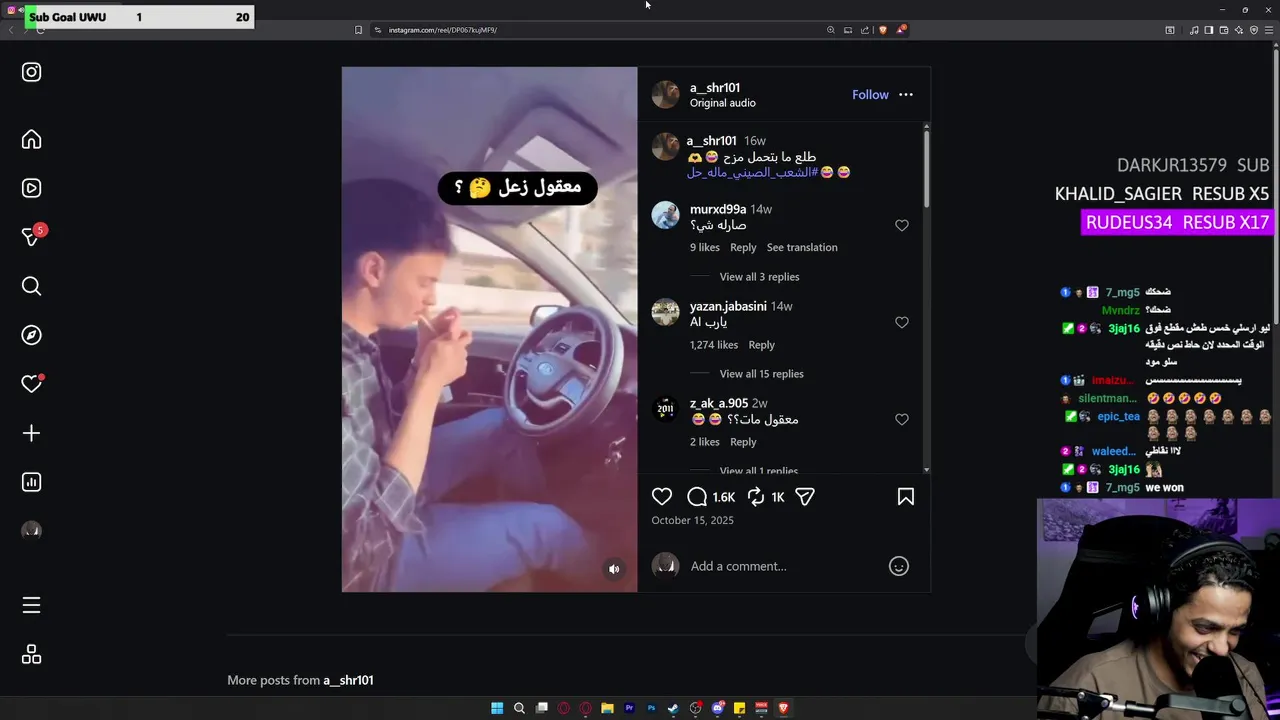Click the Create plus icon

coord(31,433)
